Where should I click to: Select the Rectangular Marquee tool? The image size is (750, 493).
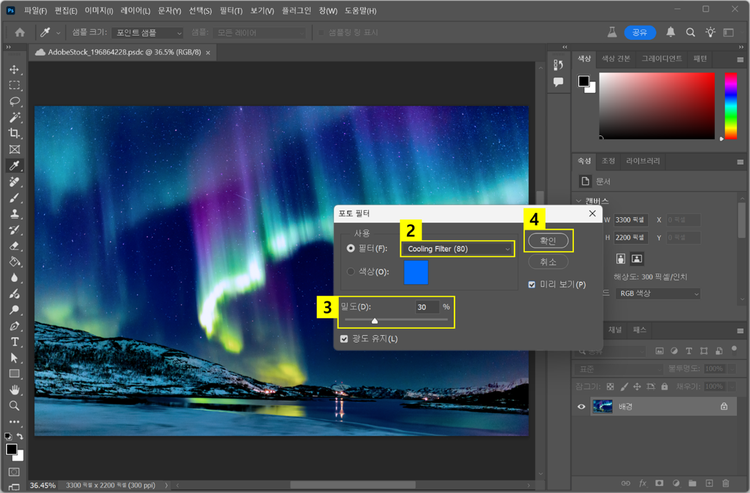pyautogui.click(x=14, y=86)
